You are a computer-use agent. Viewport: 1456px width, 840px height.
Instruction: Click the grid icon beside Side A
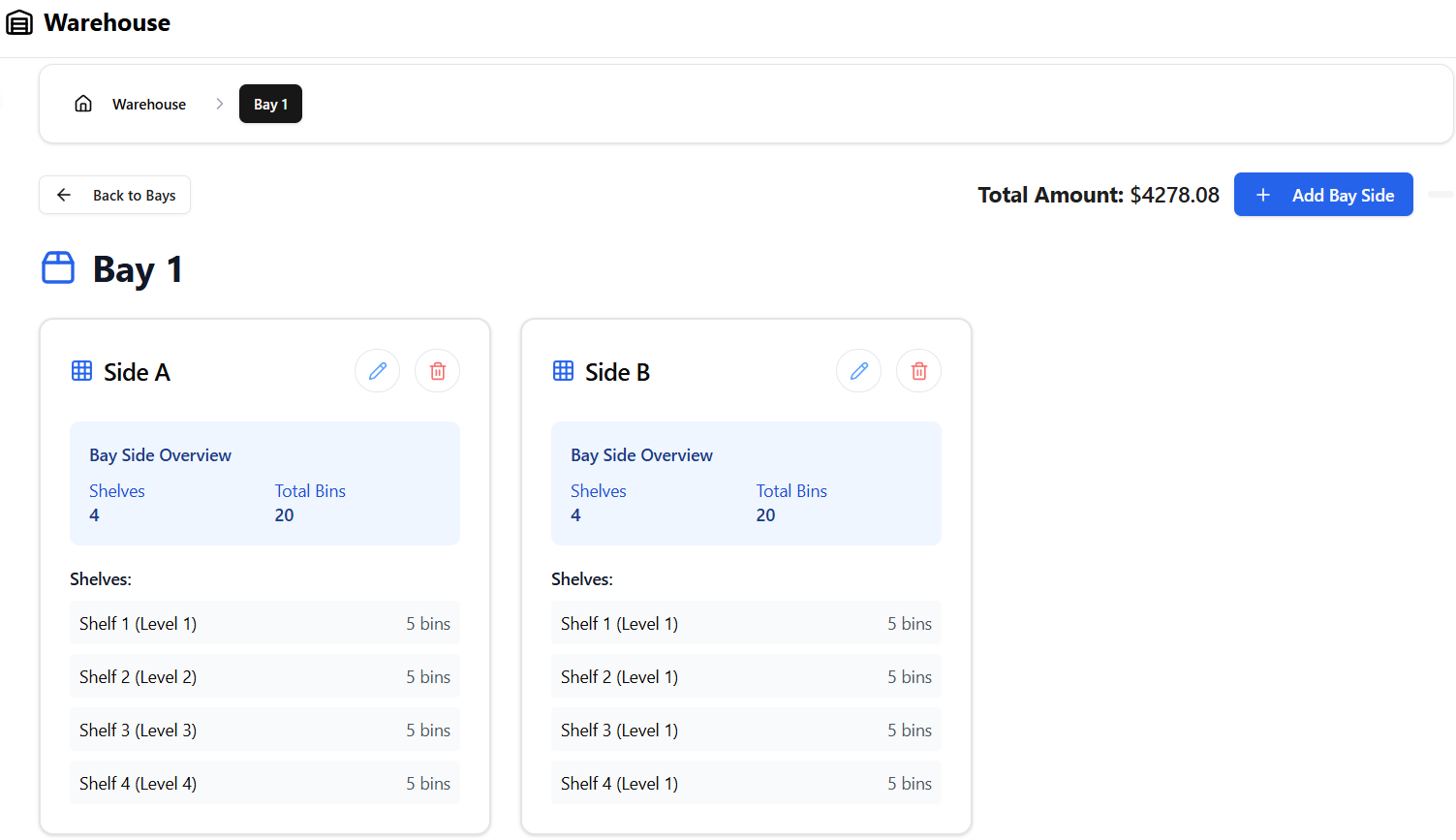coord(82,371)
